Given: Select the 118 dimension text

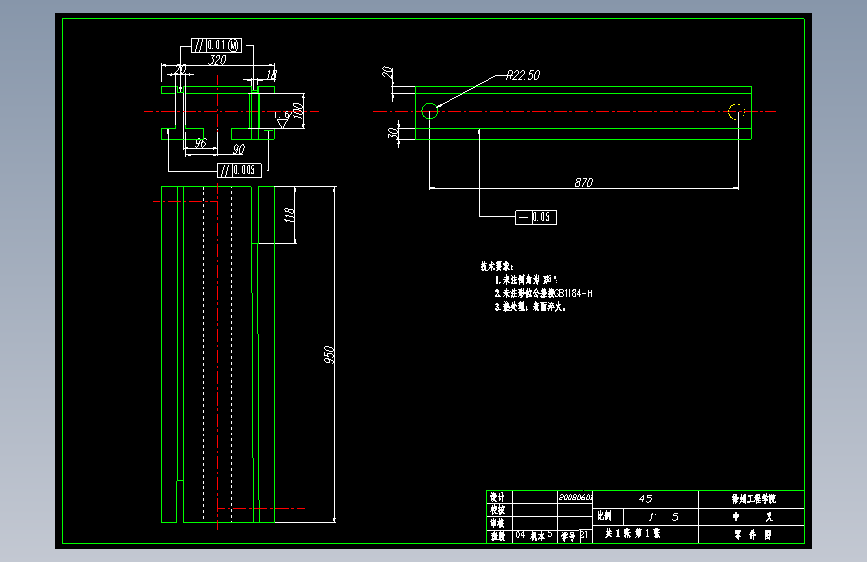Looking at the screenshot, I should (x=289, y=215).
